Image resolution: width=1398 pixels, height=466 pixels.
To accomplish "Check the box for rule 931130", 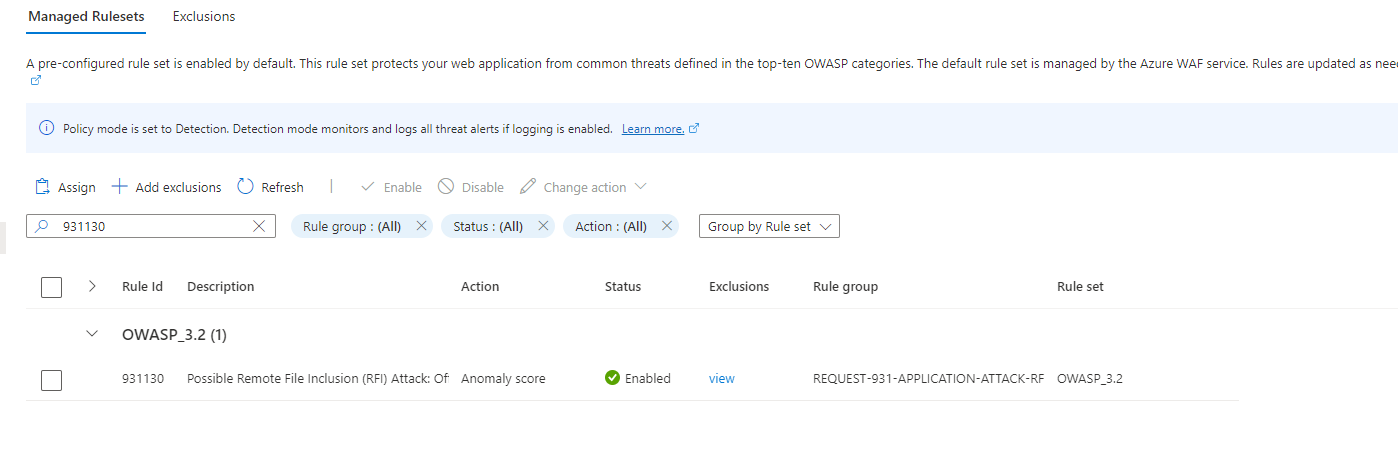I will (52, 379).
